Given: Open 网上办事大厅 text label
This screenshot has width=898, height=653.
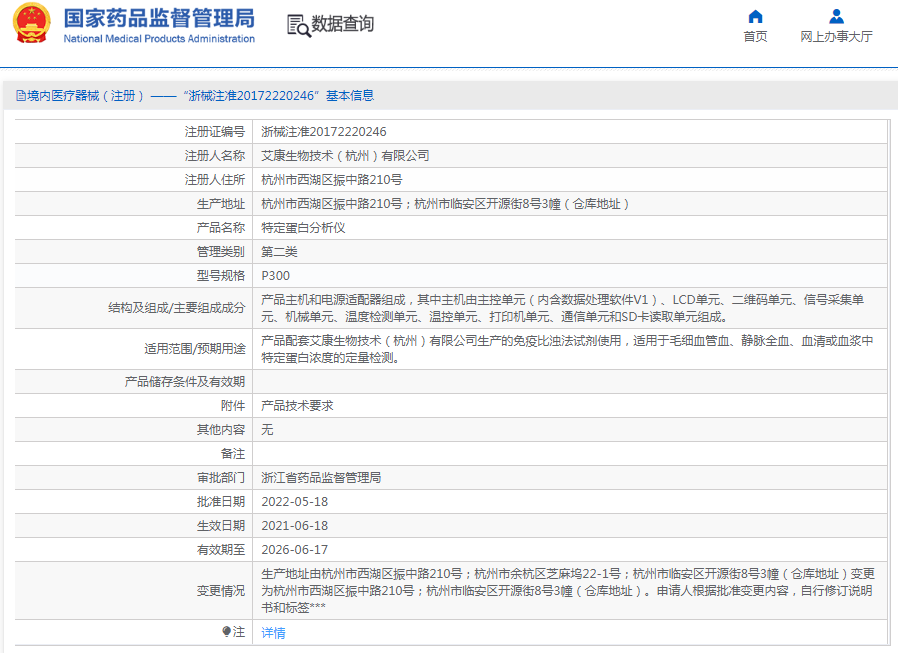Looking at the screenshot, I should [836, 37].
